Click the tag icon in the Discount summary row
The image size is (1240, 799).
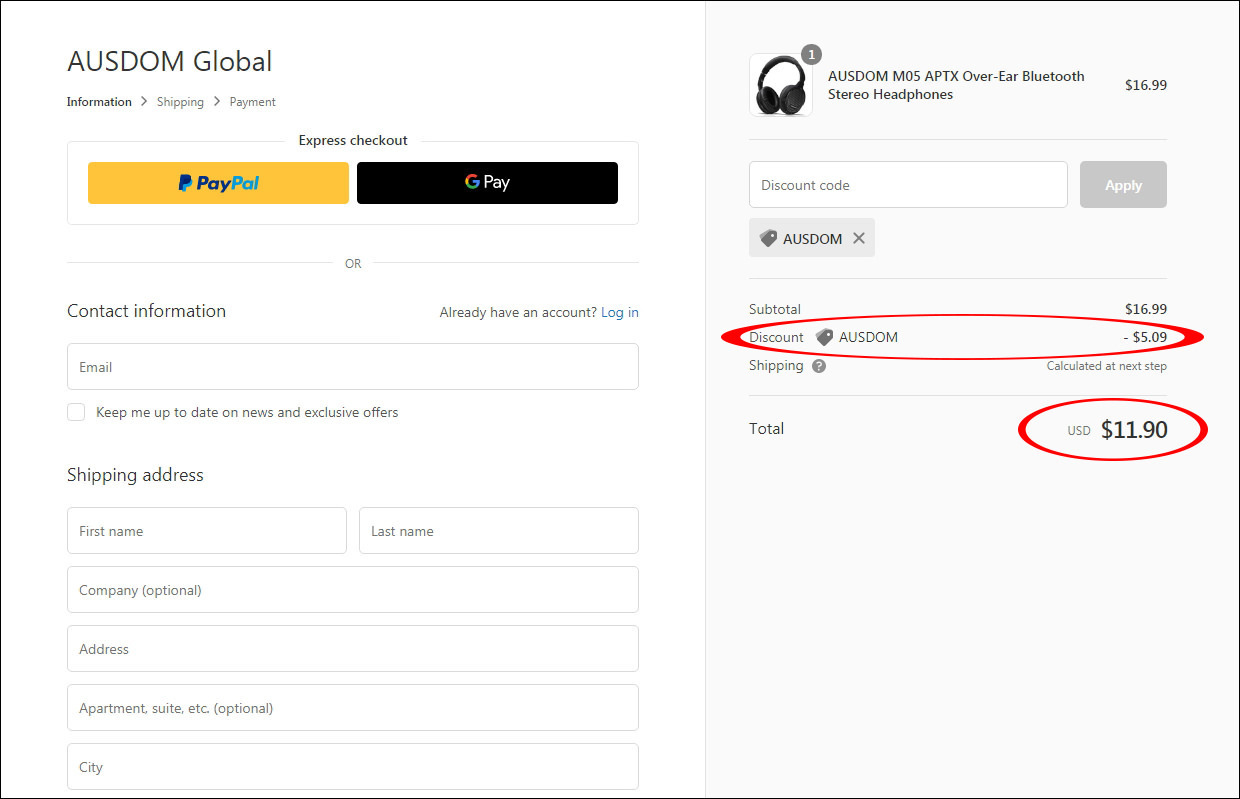824,338
